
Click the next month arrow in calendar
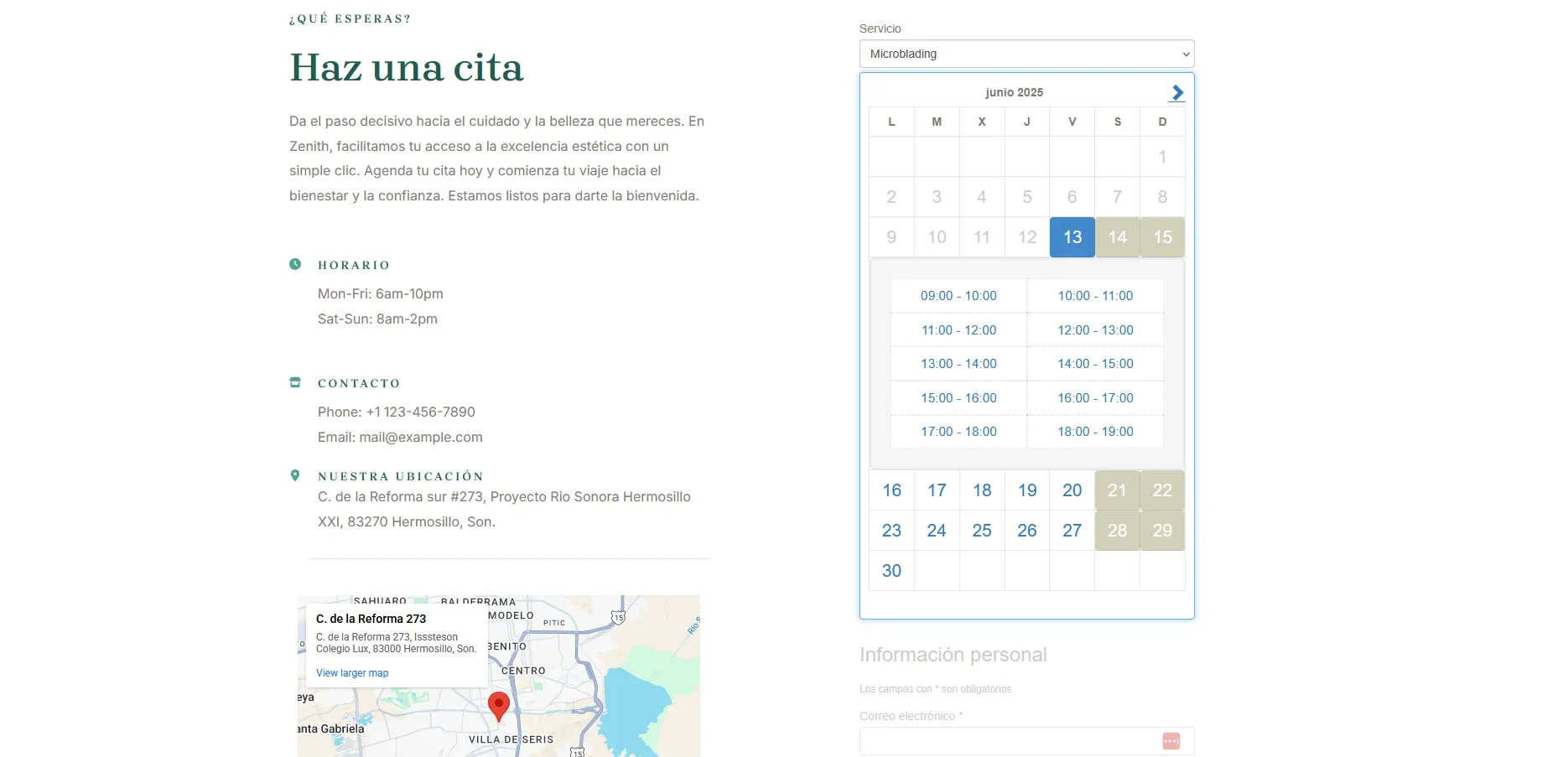(1177, 92)
